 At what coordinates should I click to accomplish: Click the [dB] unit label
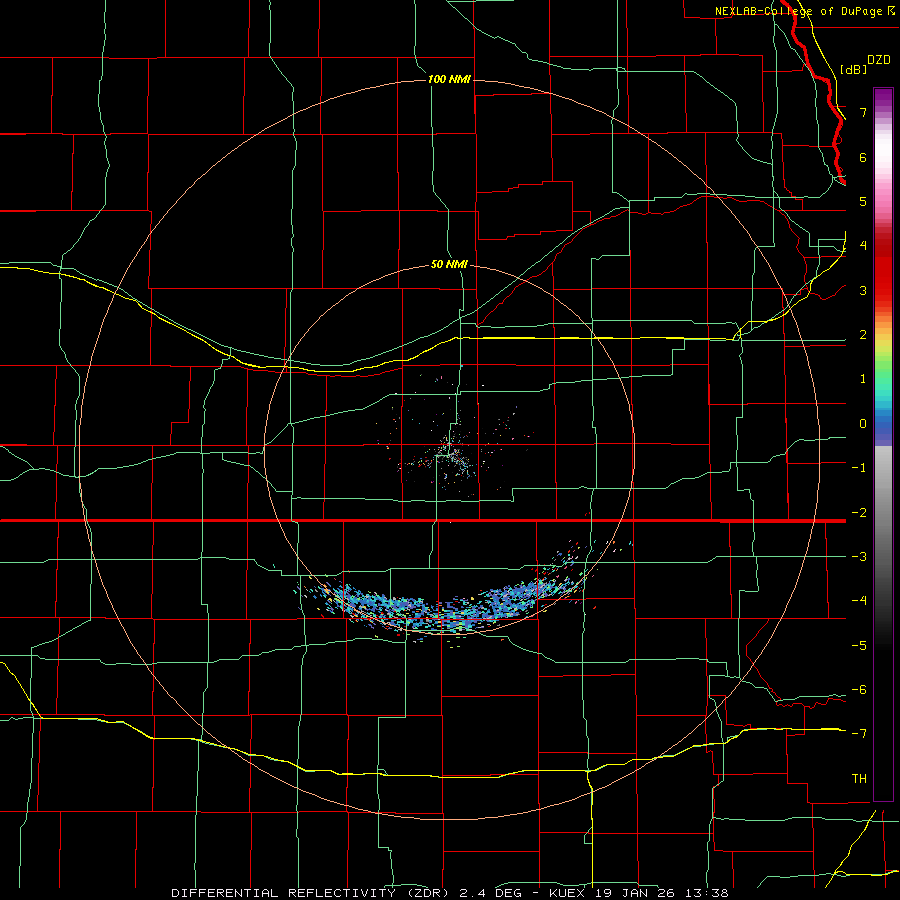(854, 69)
